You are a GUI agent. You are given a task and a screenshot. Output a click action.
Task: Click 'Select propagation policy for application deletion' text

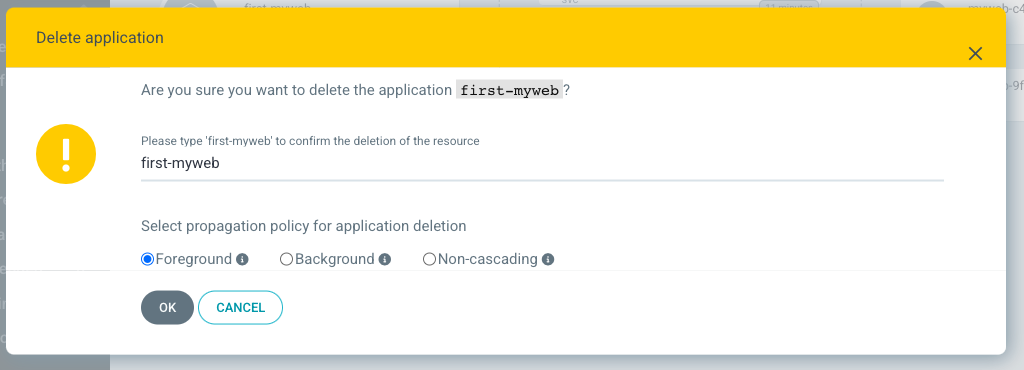coord(304,226)
